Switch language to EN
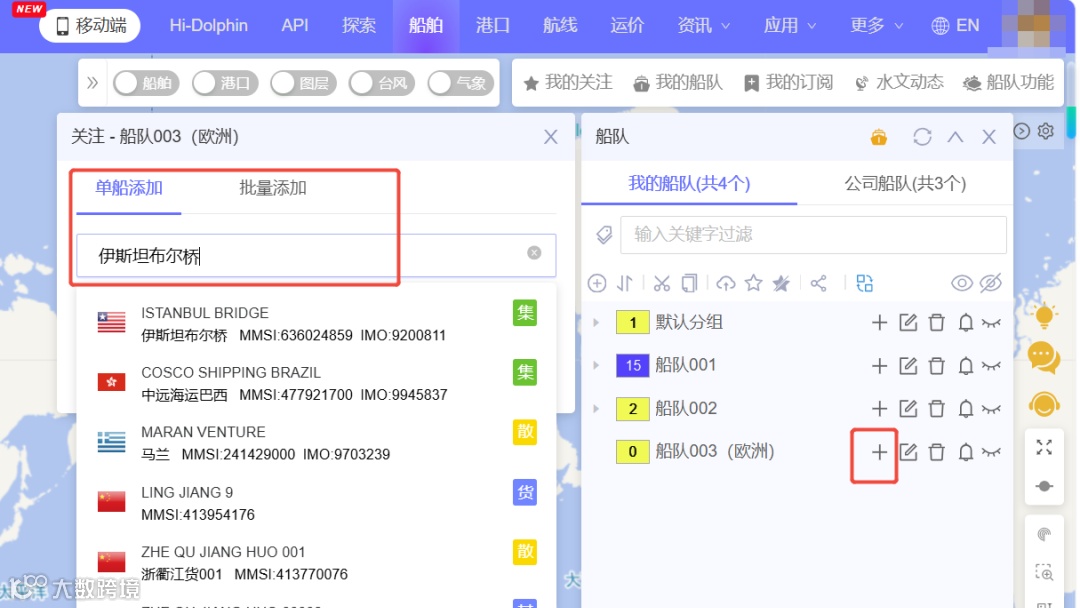This screenshot has height=608, width=1080. click(x=955, y=25)
